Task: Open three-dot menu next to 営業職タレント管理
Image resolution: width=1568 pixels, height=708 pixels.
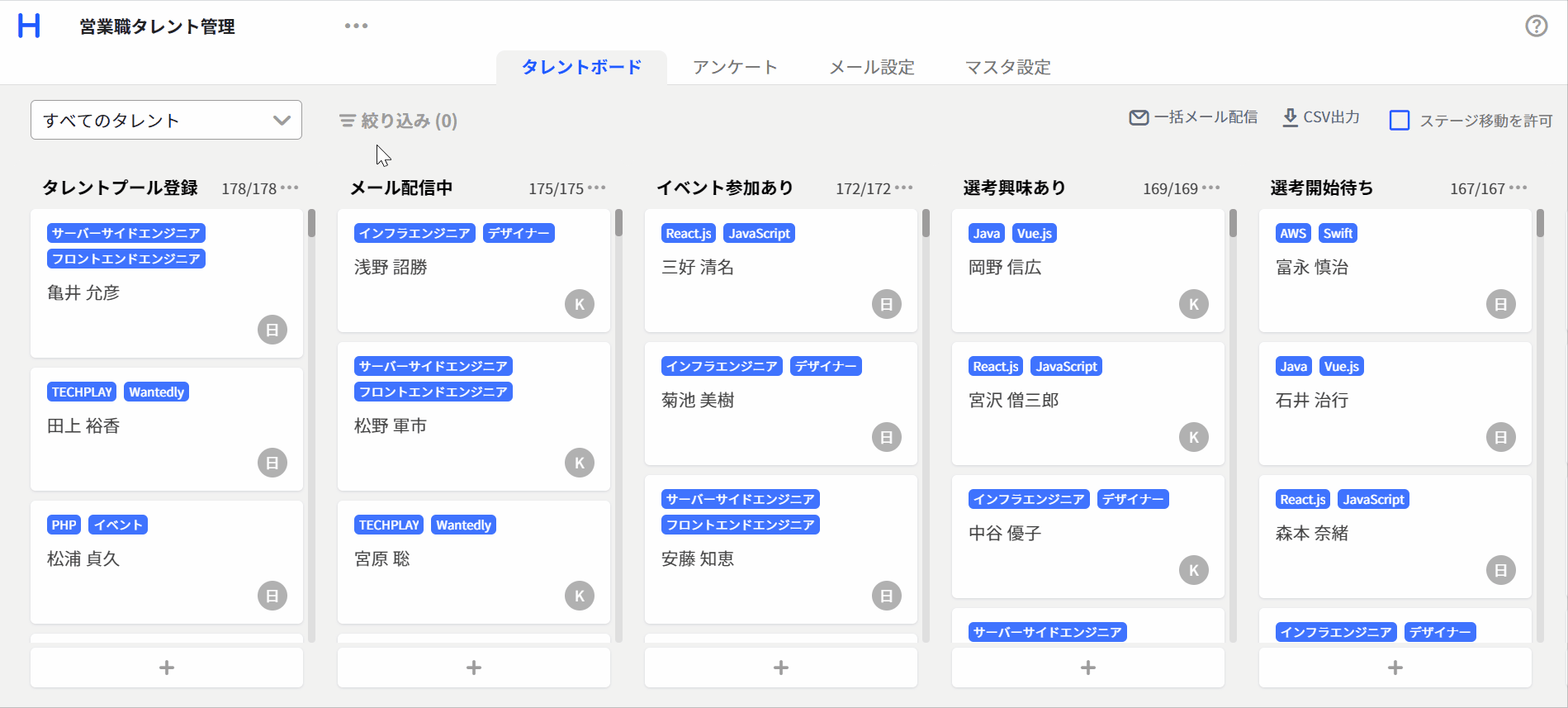Action: pyautogui.click(x=356, y=26)
